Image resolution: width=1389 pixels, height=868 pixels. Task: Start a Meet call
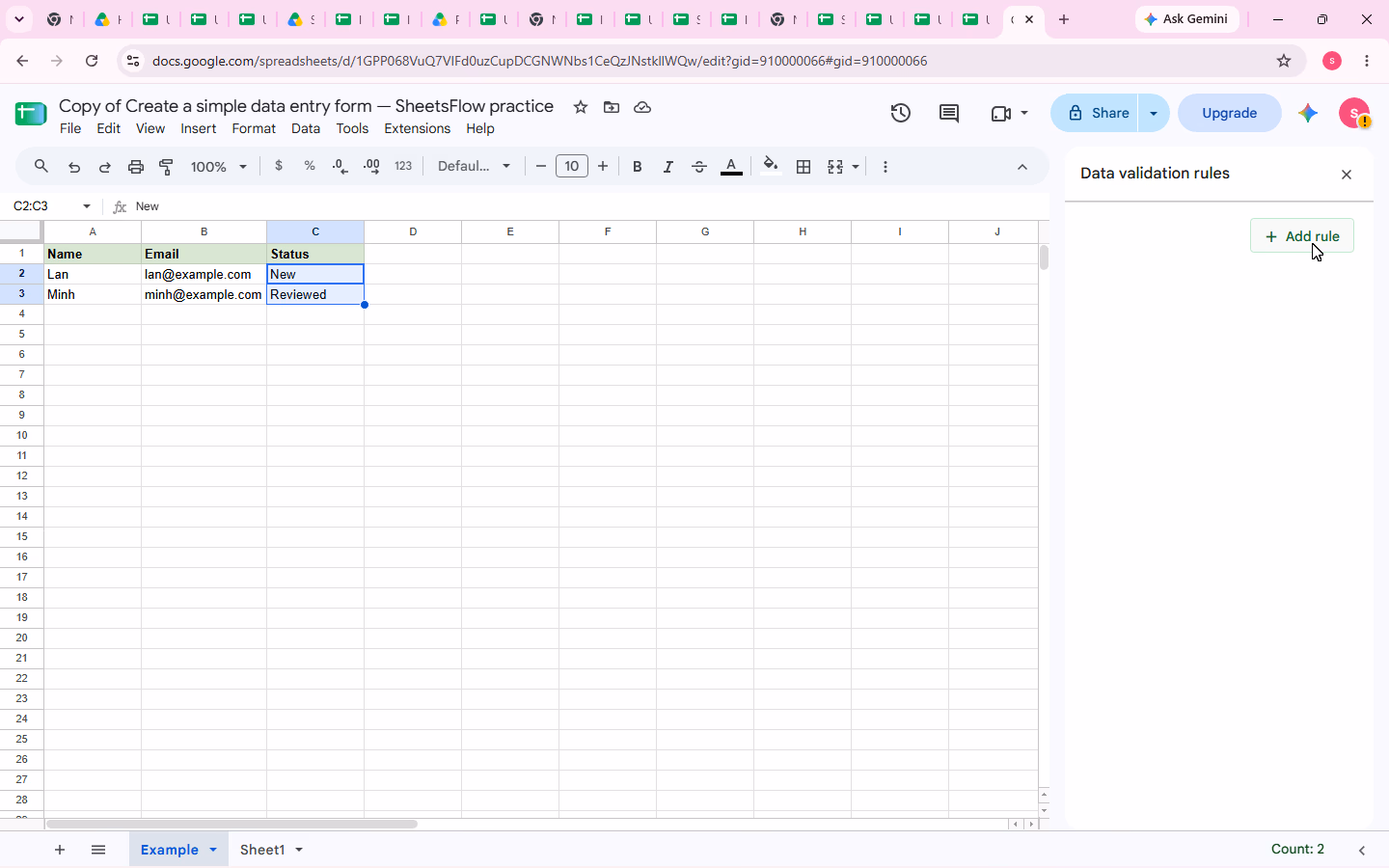point(1001,113)
